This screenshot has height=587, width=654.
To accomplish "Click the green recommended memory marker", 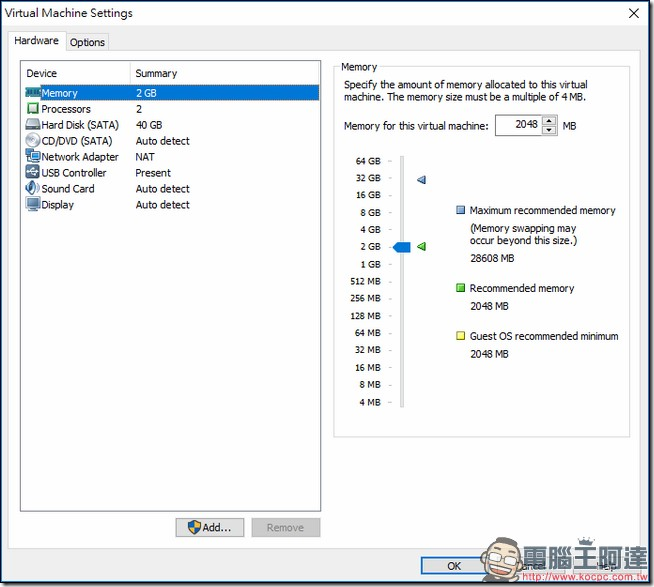I will tap(421, 247).
